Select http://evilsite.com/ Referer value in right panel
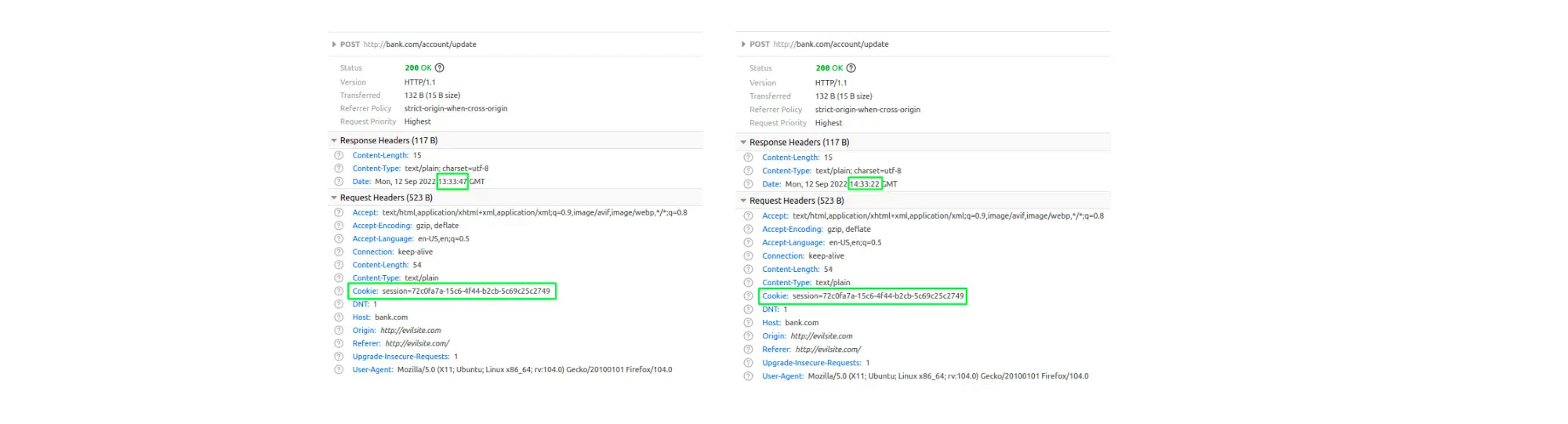Viewport: 1568px width, 424px height. (828, 350)
